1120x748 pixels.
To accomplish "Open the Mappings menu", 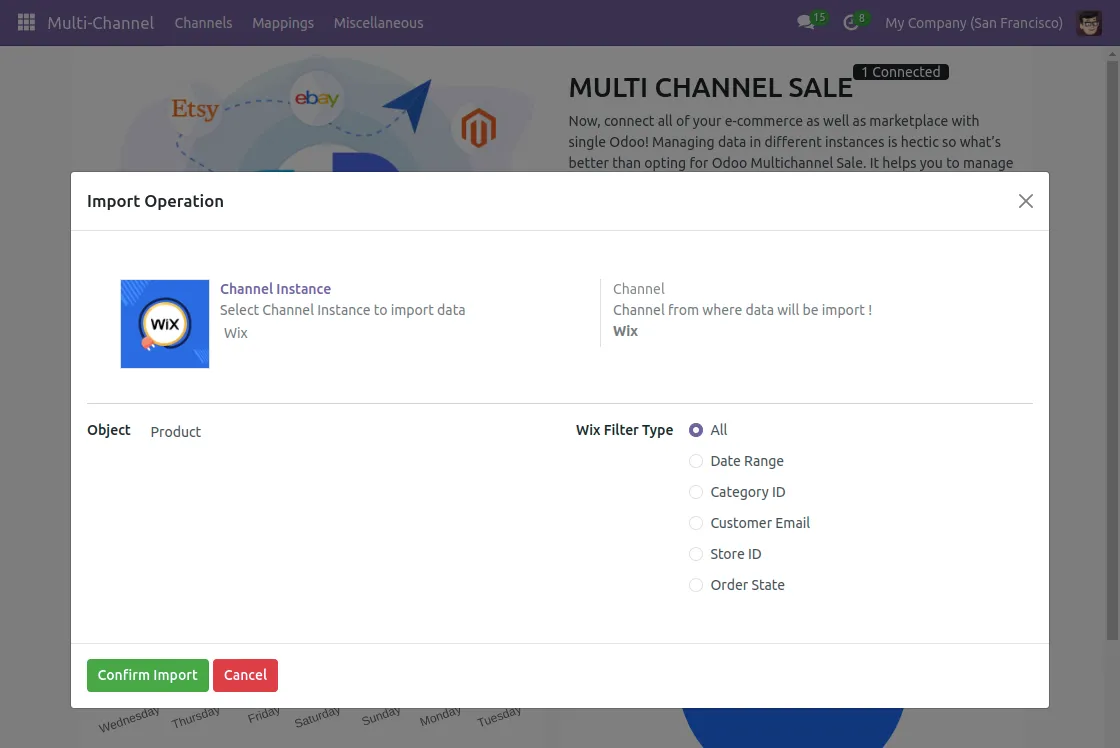I will click(283, 23).
